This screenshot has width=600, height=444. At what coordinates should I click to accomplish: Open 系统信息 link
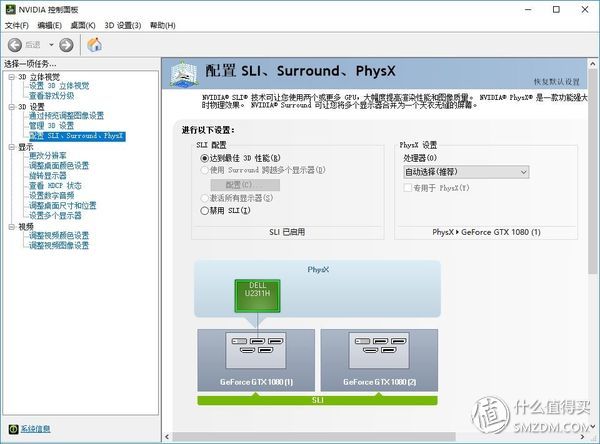click(x=35, y=429)
